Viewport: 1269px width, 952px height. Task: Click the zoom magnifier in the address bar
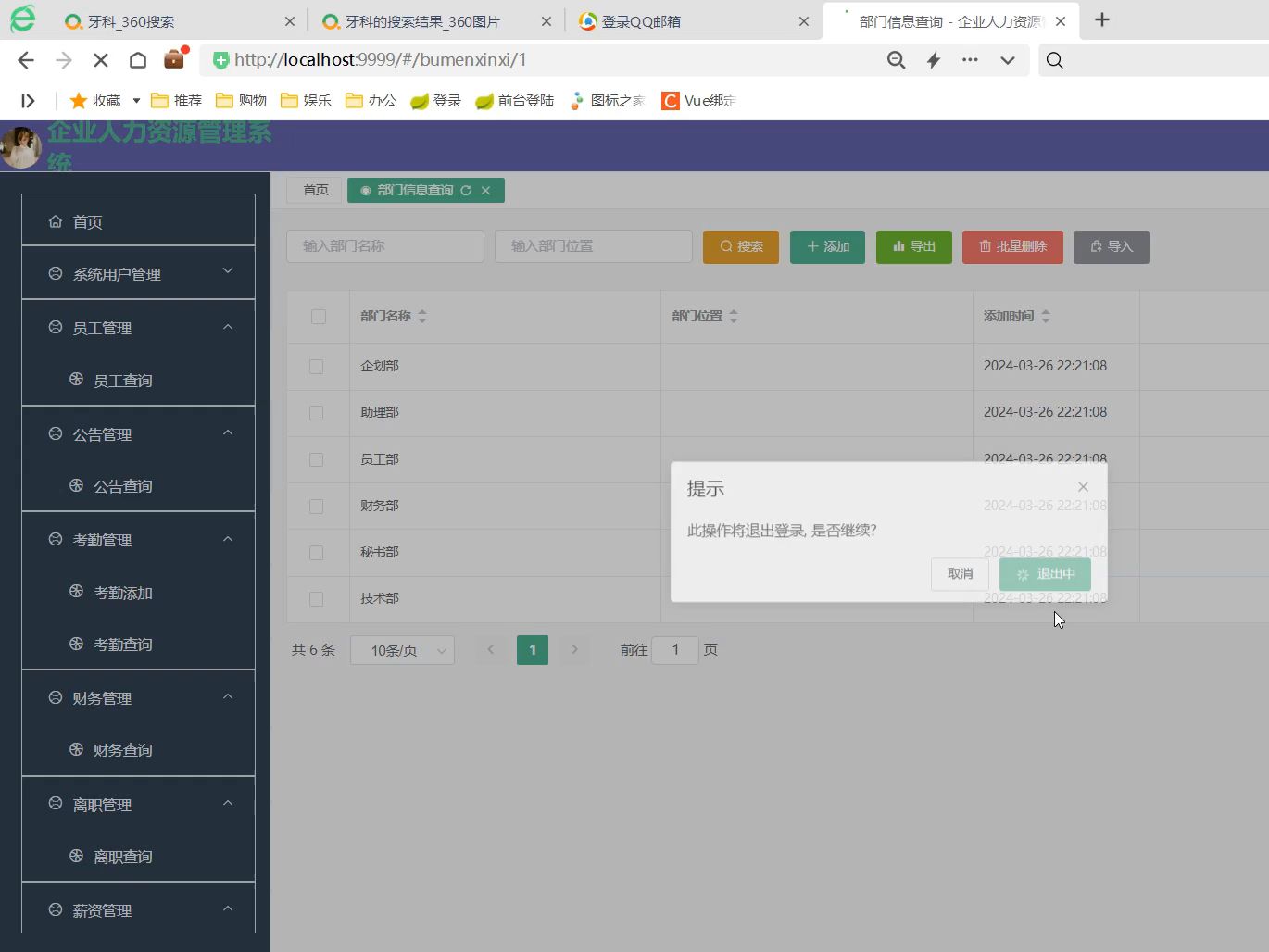point(896,60)
